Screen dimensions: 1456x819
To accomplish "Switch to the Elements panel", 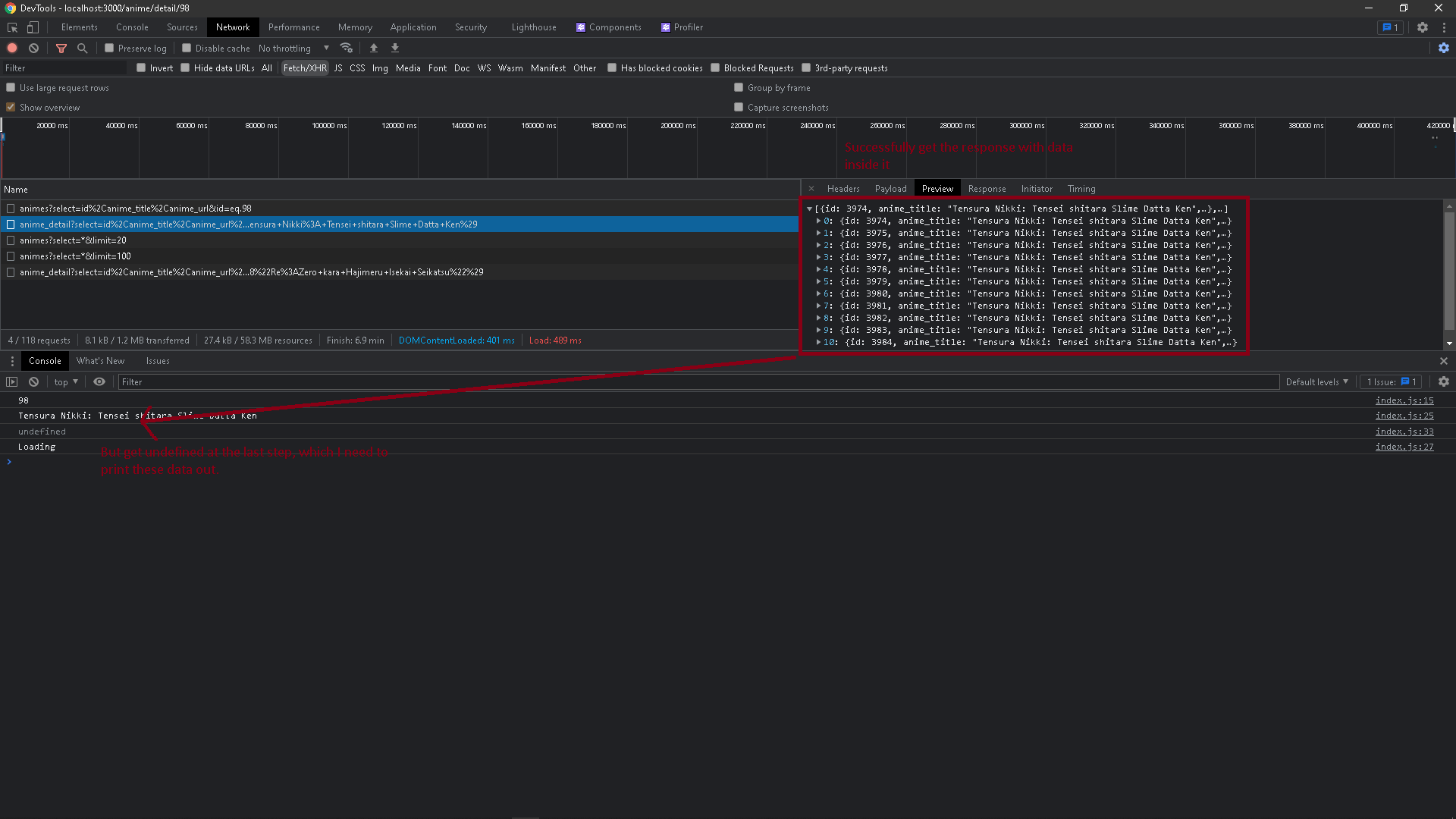I will pos(80,27).
